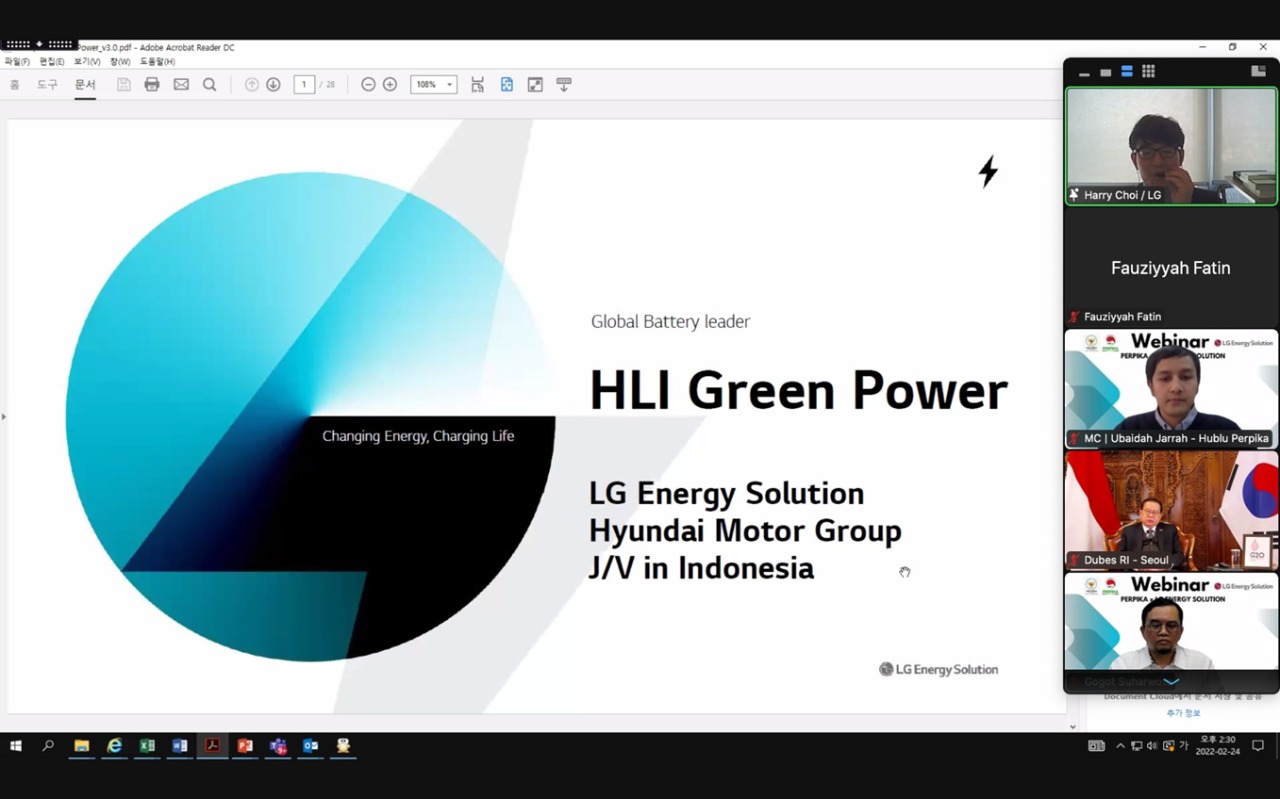
Task: Zoom in using the plus circle icon
Action: tap(390, 85)
